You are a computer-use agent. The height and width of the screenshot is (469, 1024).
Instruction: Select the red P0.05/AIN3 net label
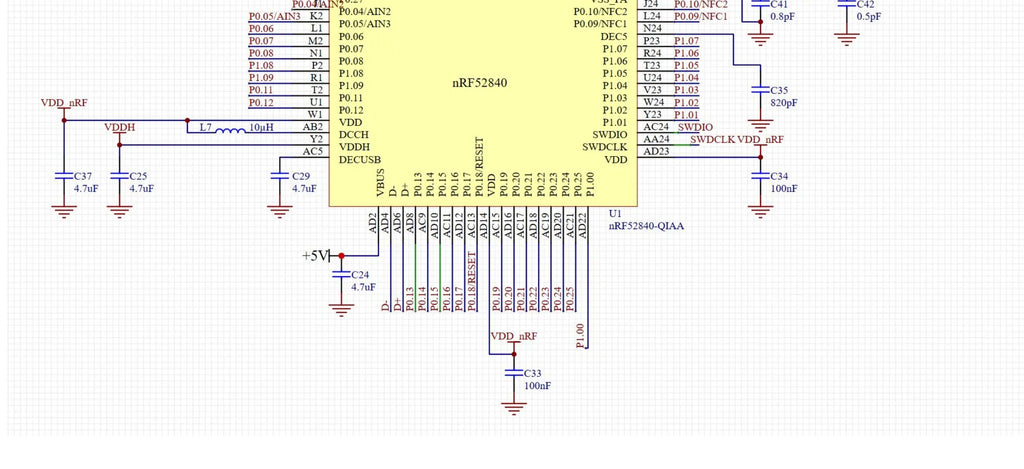[x=275, y=16]
